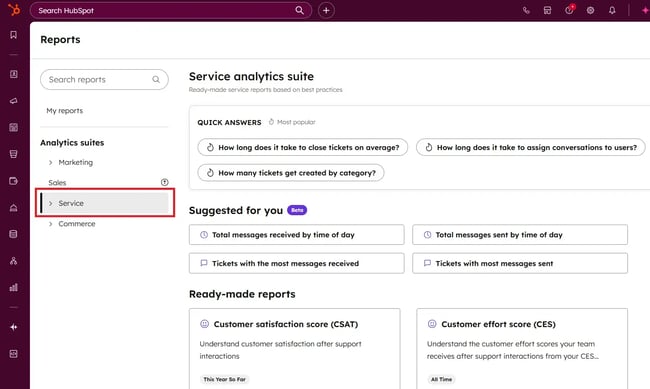
Task: Expand the Service analytics suite chevron
Action: [51, 203]
